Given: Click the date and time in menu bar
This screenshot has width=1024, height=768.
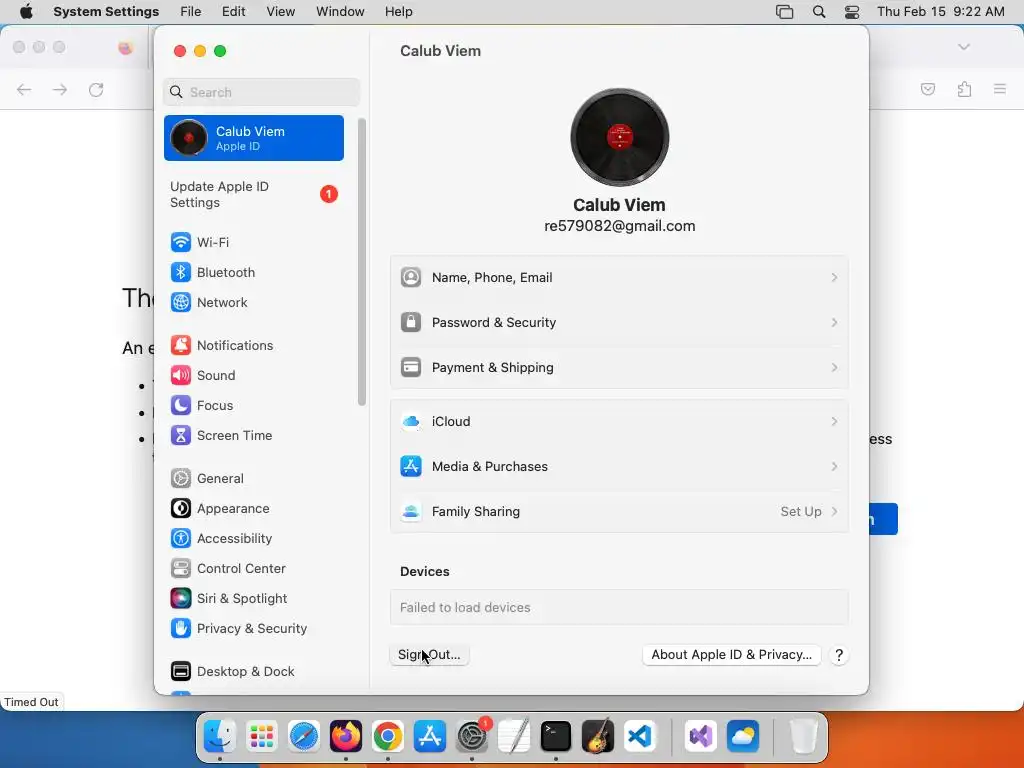Looking at the screenshot, I should click(x=940, y=12).
